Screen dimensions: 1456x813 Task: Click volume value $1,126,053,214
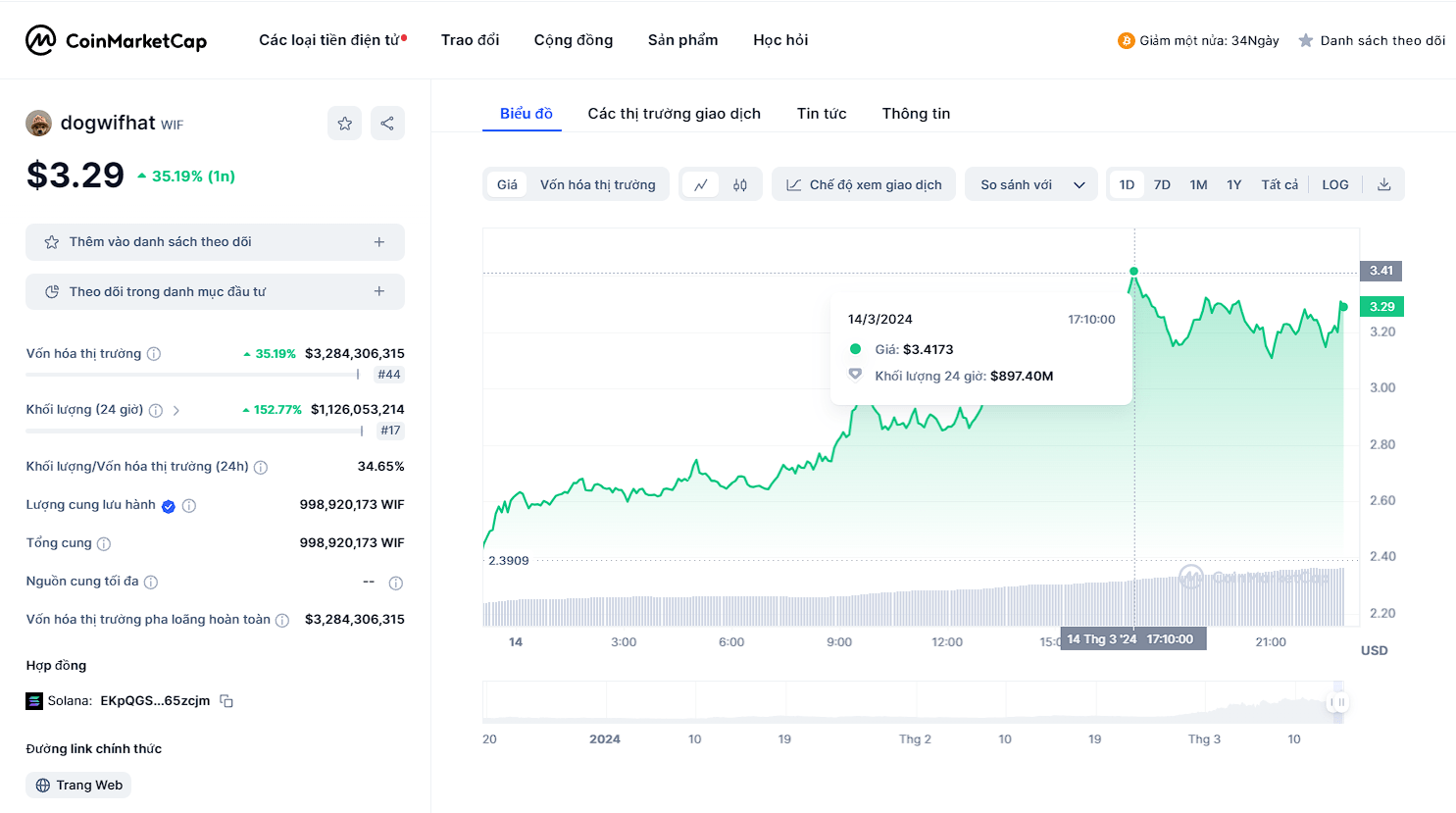358,410
